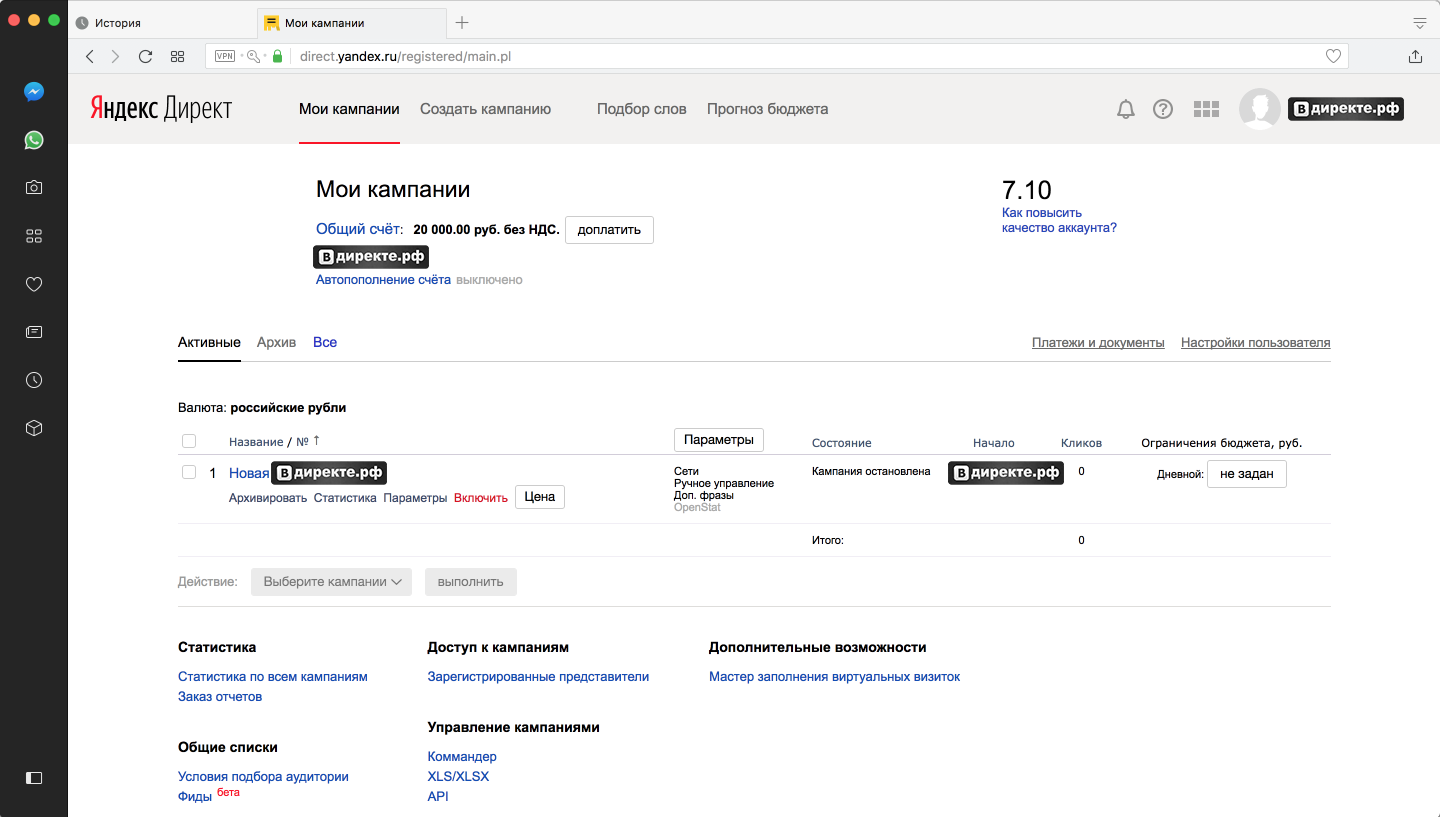The image size is (1440, 817).
Task: Click the user avatar picture
Action: click(x=1260, y=109)
